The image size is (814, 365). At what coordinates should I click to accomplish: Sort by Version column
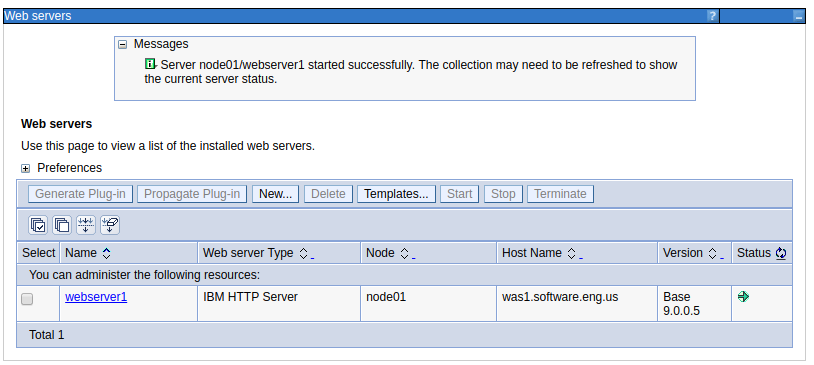(x=713, y=253)
